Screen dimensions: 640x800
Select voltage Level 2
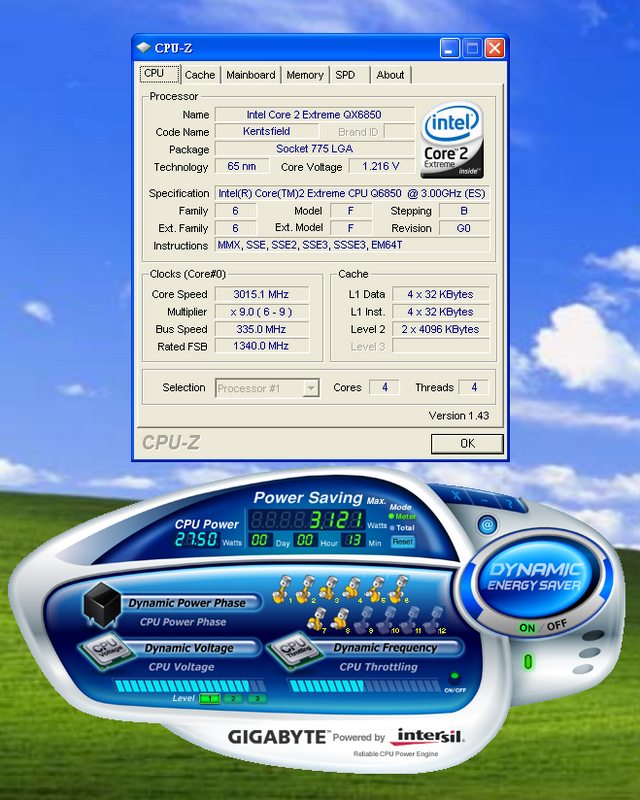point(233,698)
